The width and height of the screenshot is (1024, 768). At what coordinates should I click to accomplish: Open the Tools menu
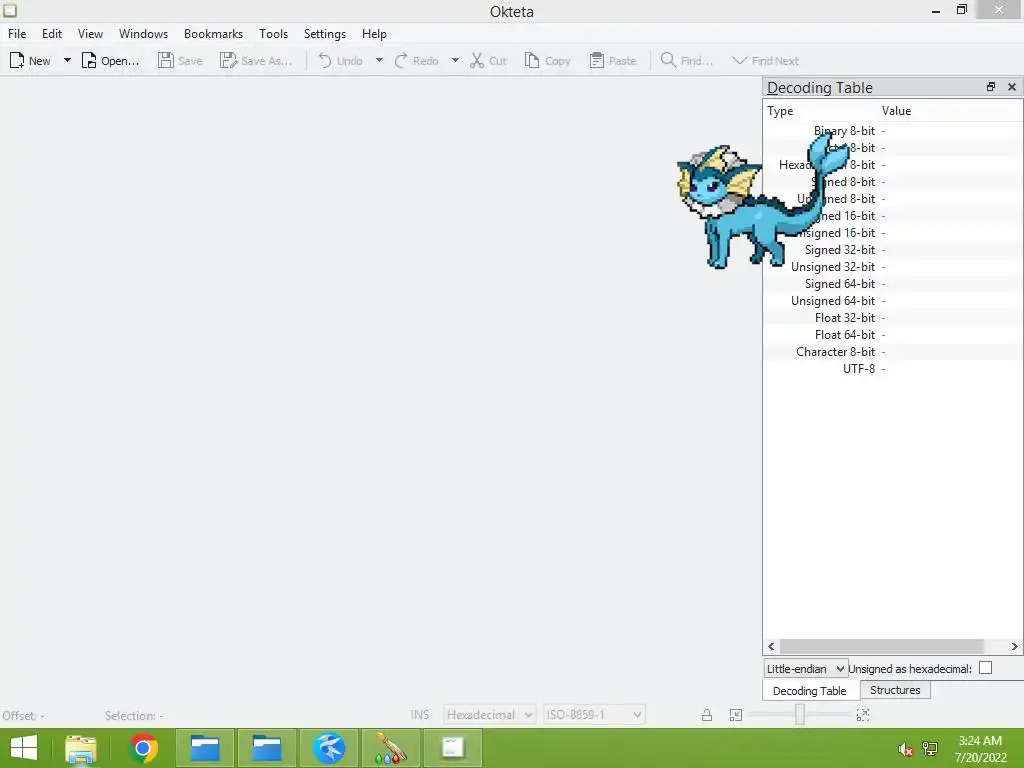(273, 34)
